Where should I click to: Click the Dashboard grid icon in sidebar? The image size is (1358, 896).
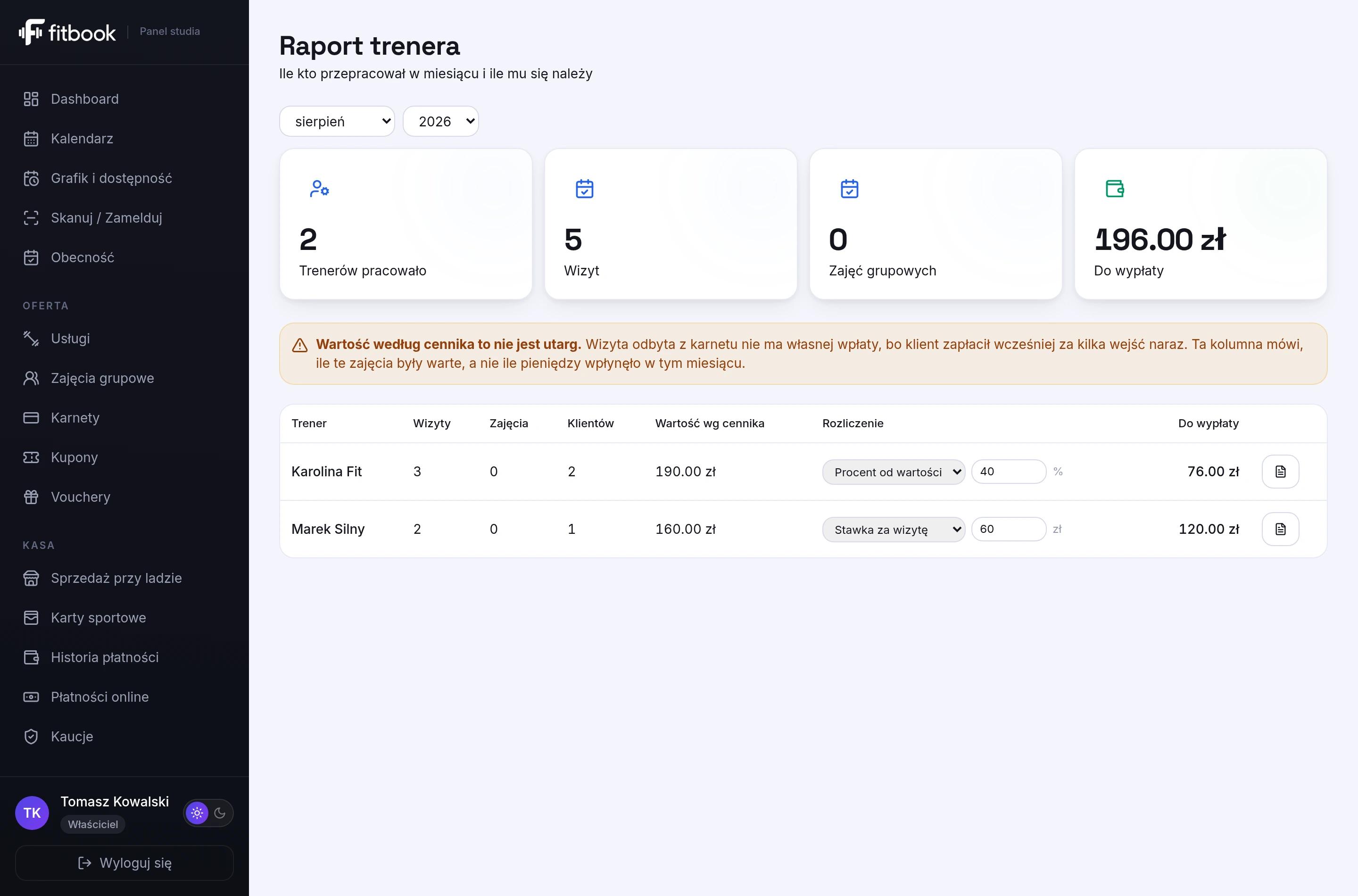(31, 100)
